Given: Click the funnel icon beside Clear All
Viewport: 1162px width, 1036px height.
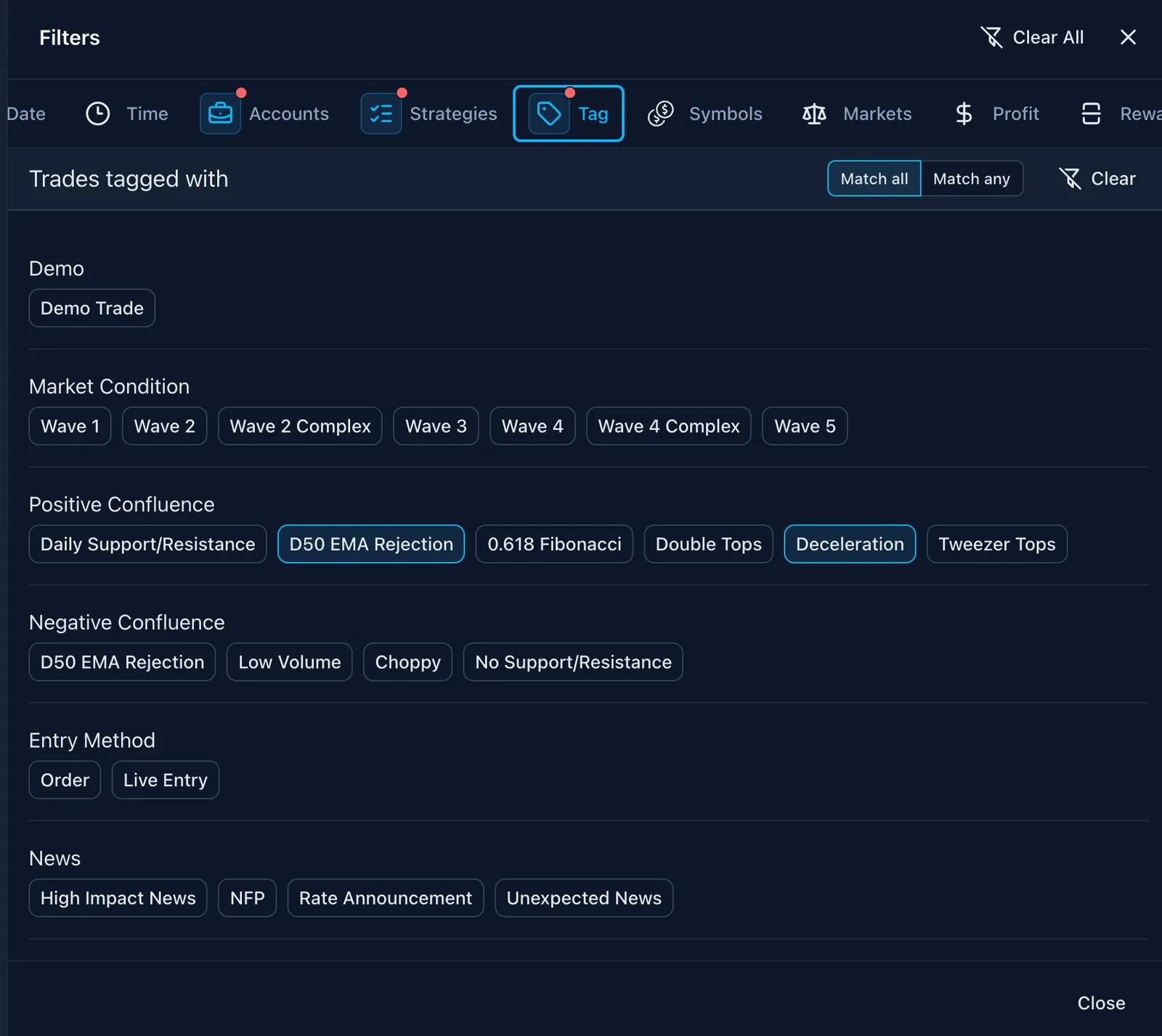Looking at the screenshot, I should pos(991,37).
